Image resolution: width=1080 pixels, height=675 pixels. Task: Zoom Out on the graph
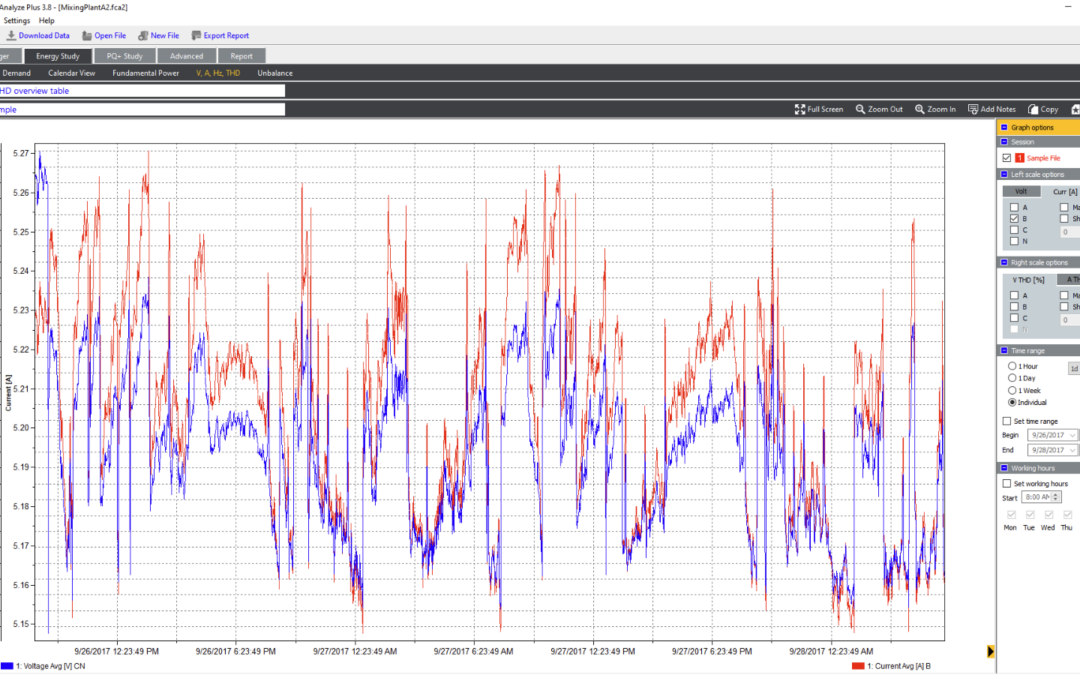pyautogui.click(x=860, y=109)
